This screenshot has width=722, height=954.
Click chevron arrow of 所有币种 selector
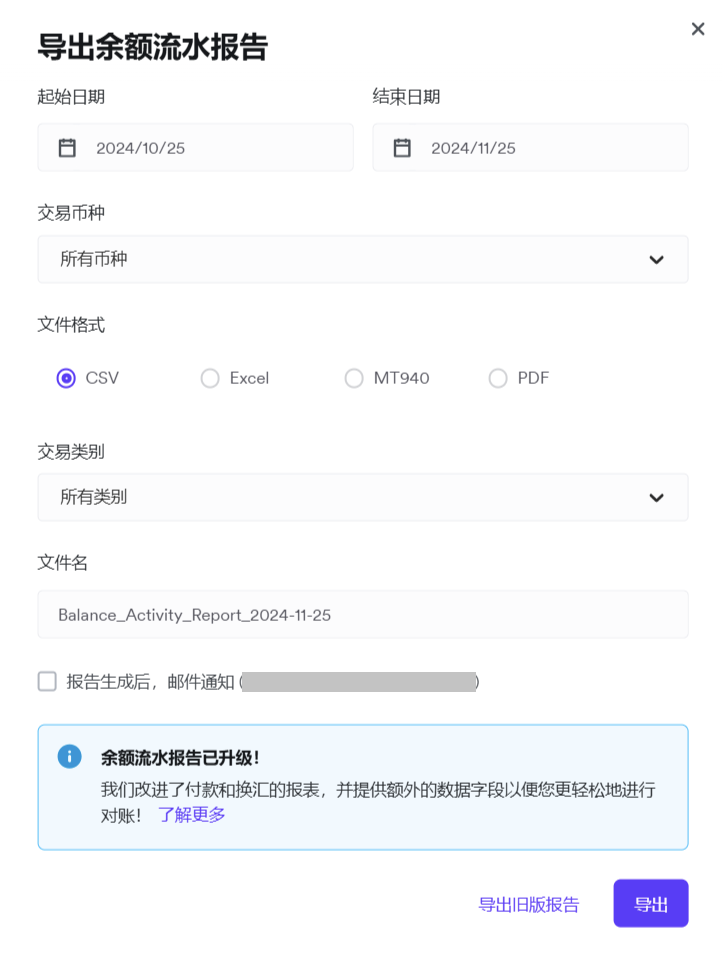pos(656,259)
